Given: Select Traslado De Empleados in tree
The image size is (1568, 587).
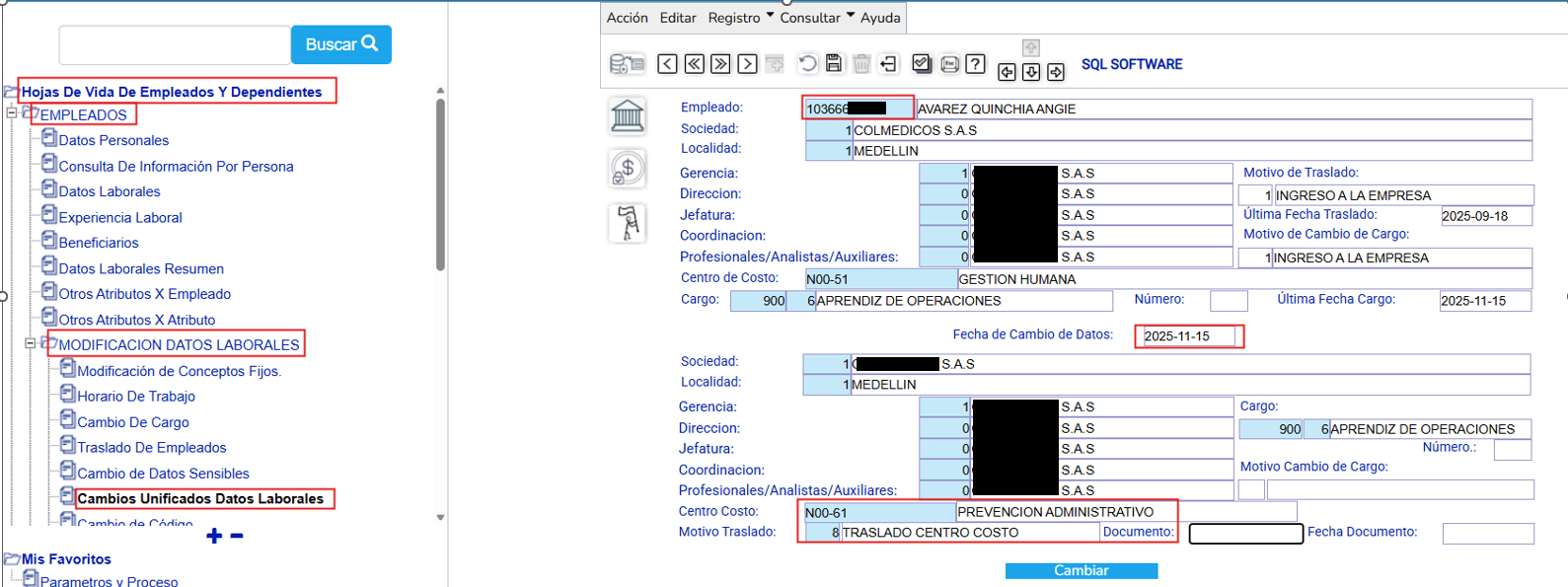Looking at the screenshot, I should (x=152, y=448).
